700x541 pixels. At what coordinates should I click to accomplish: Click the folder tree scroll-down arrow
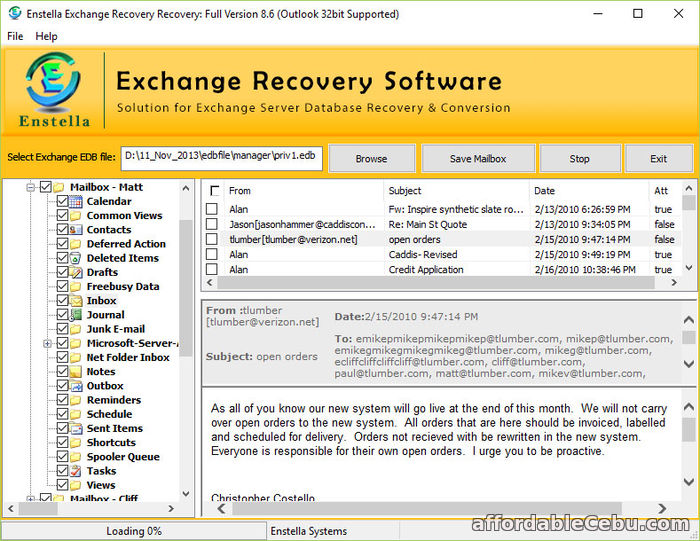[x=186, y=494]
